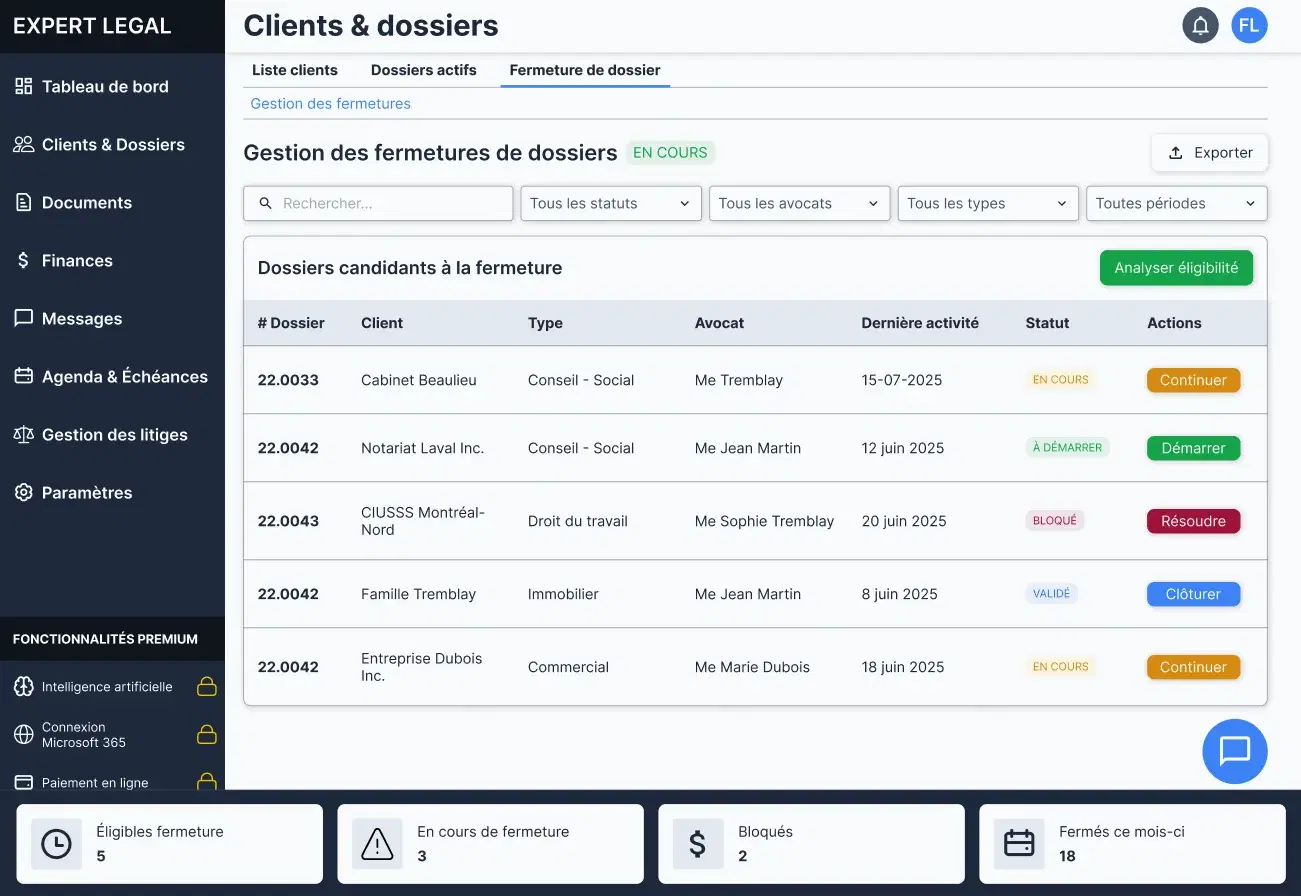Screen dimensions: 1301x896
Task: Click the Intelligence artificielle lock icon
Action: coord(206,687)
